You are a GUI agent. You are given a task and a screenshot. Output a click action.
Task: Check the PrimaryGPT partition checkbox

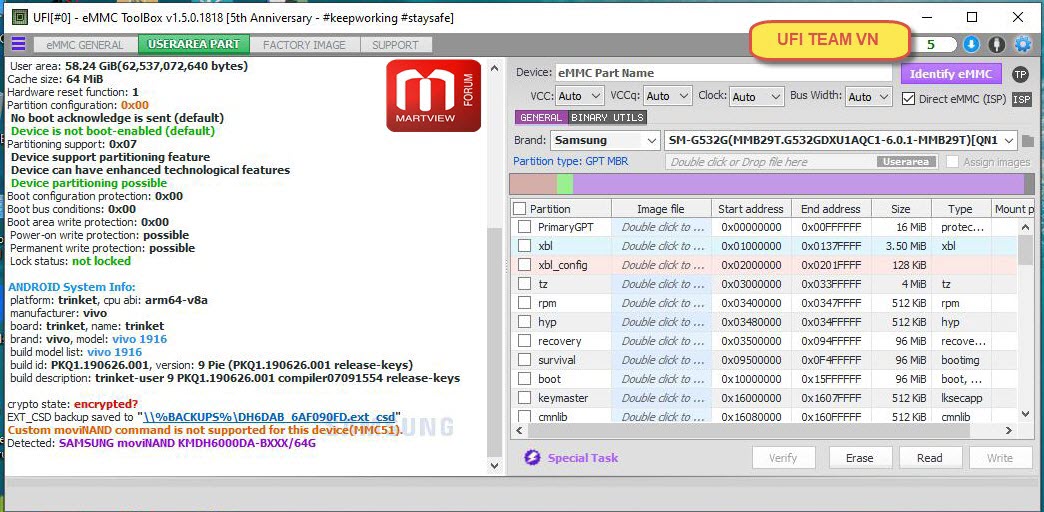tap(525, 227)
